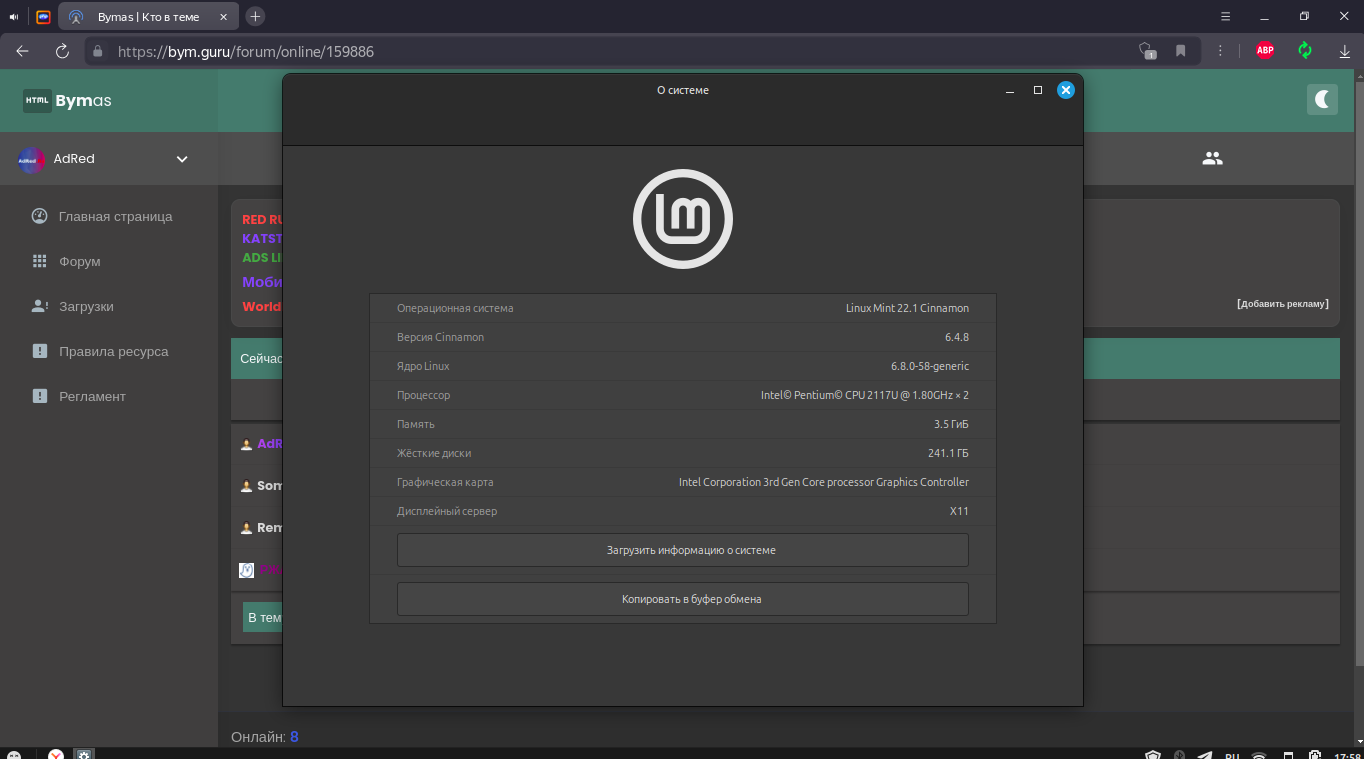Open the ABP extension icon

pyautogui.click(x=1265, y=51)
